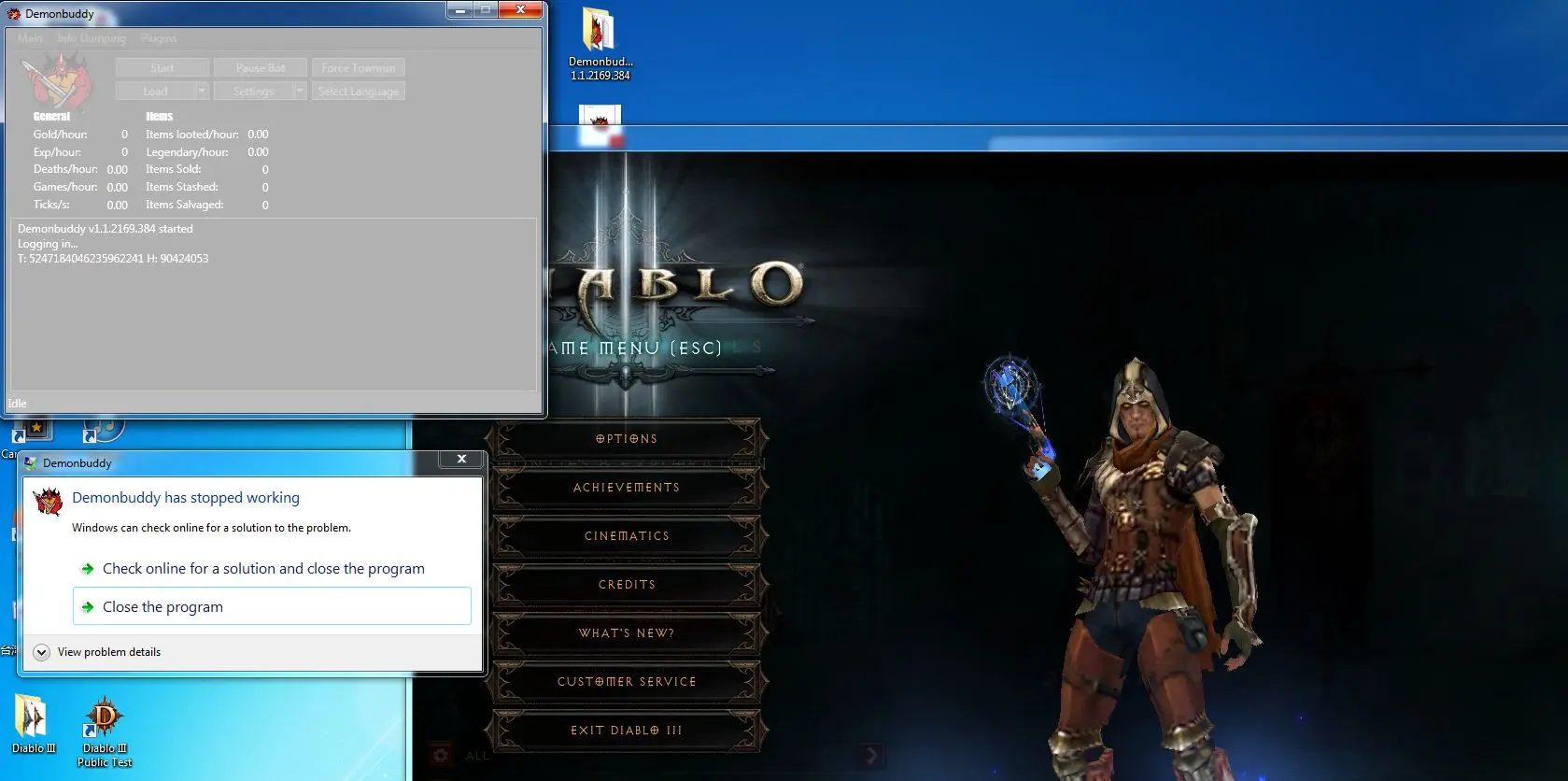Click the Demonbuddy title bar icon of the main window

click(x=14, y=14)
